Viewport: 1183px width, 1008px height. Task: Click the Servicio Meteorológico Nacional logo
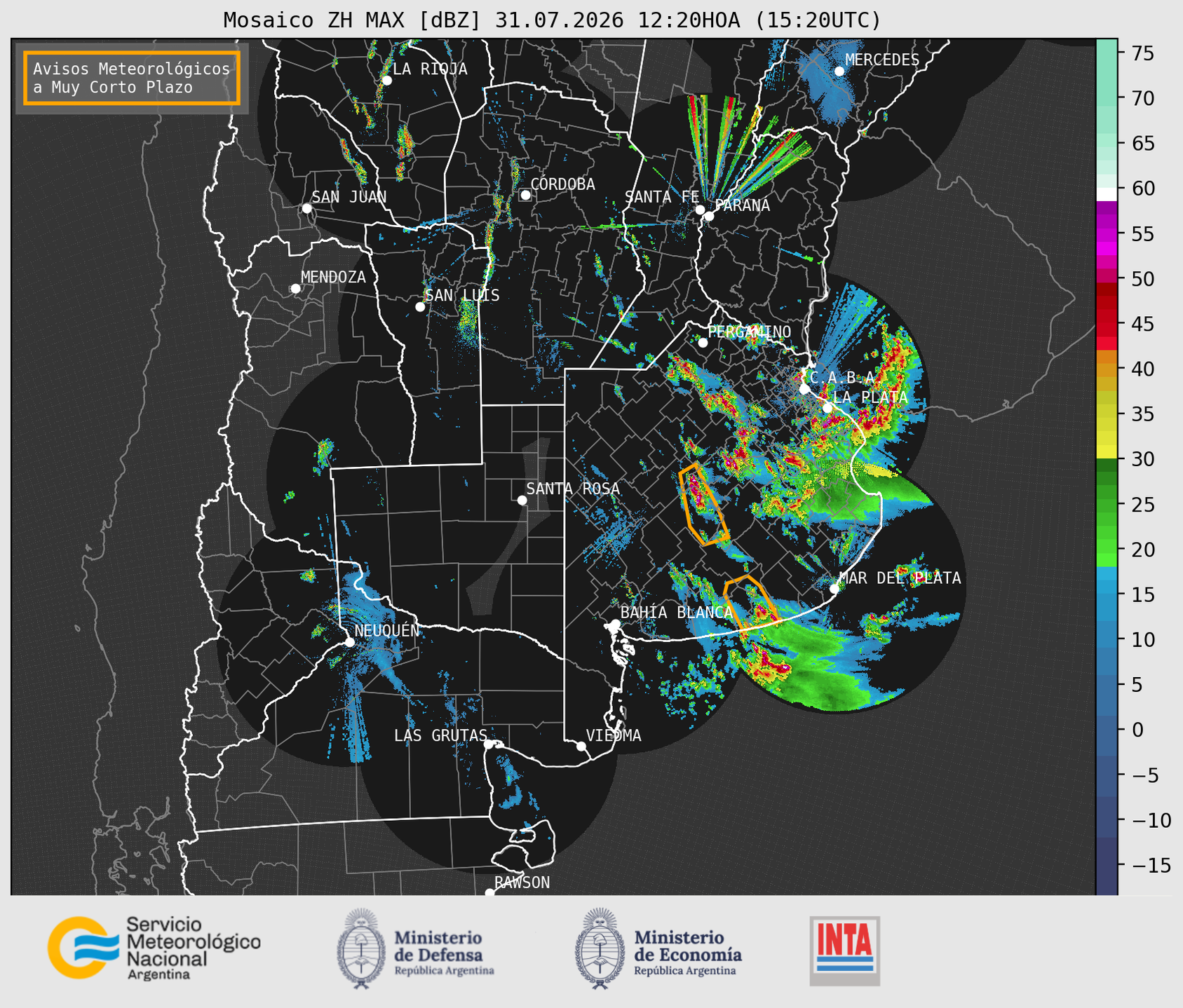pos(154,948)
